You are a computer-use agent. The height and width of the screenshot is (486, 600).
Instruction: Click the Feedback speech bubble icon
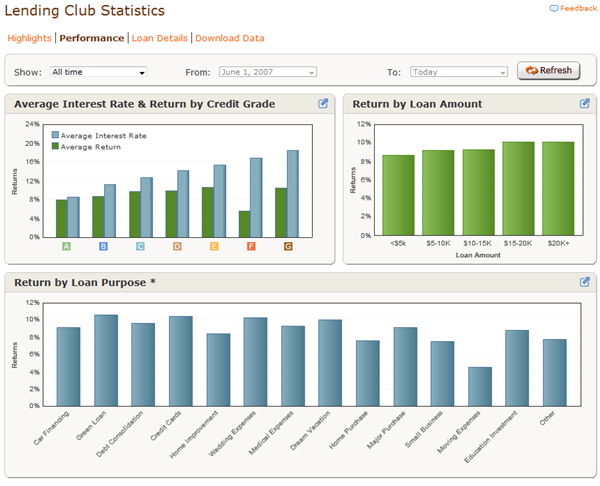[x=554, y=8]
